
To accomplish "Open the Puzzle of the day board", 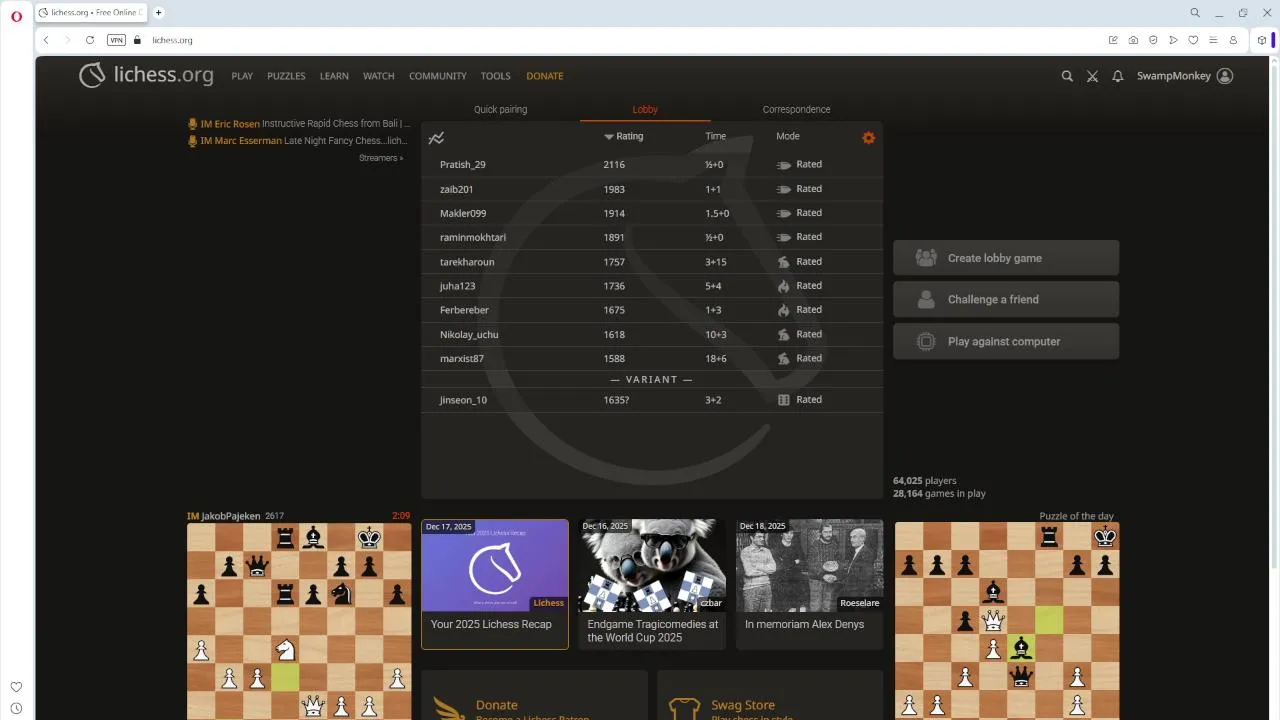I will tap(1007, 620).
